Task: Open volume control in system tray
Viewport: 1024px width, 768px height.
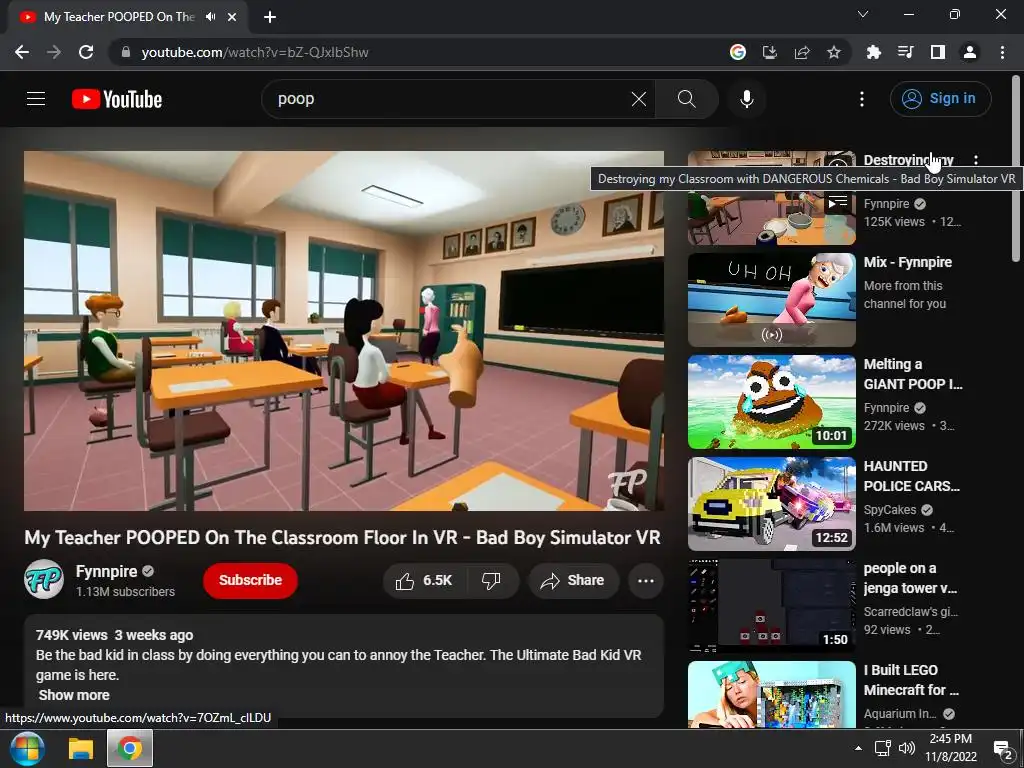Action: [906, 748]
